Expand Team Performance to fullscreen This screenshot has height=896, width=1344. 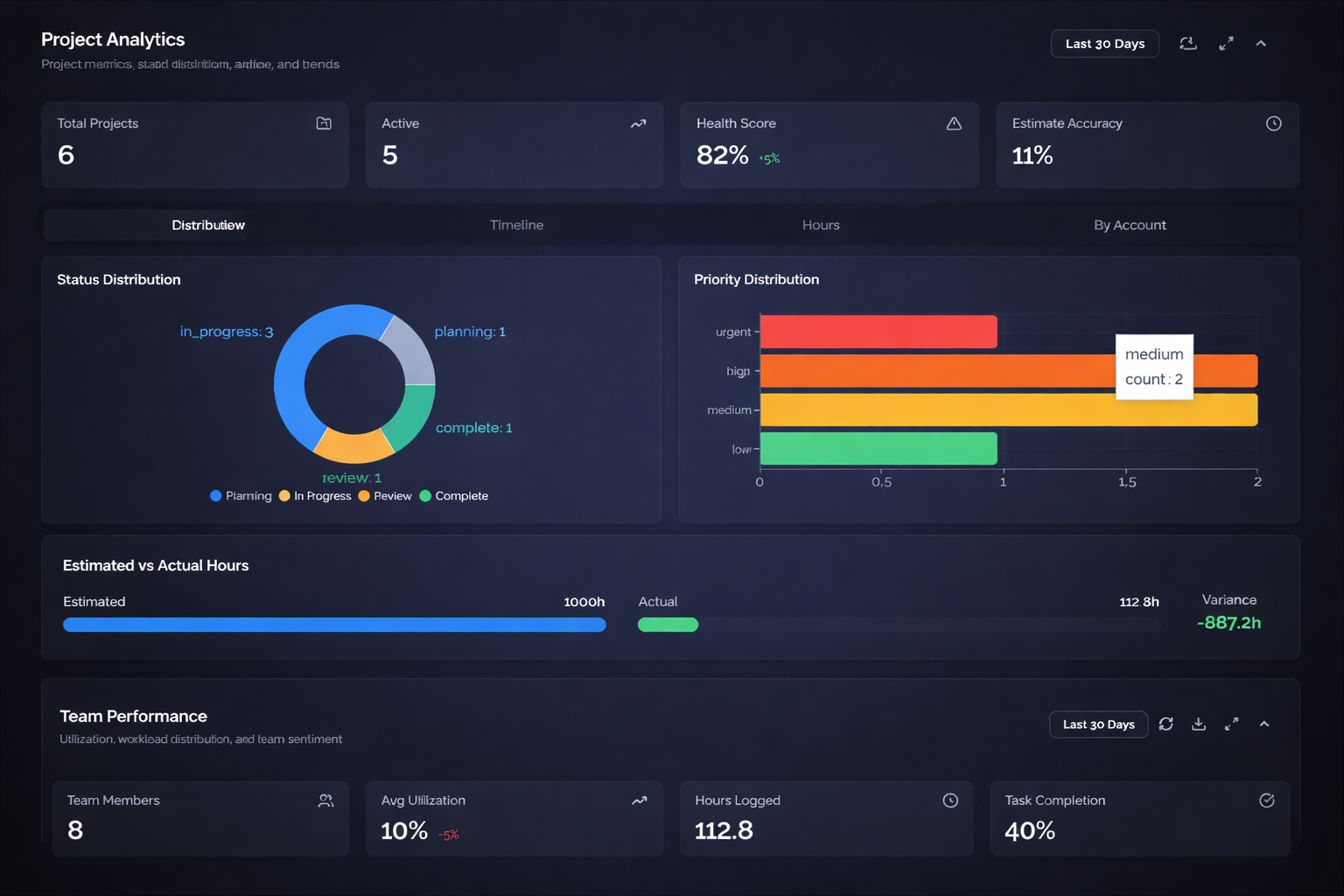[1231, 724]
